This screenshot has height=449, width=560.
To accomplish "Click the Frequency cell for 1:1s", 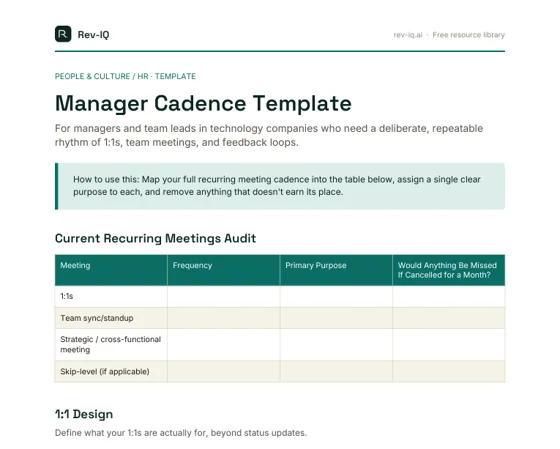I will [x=224, y=296].
